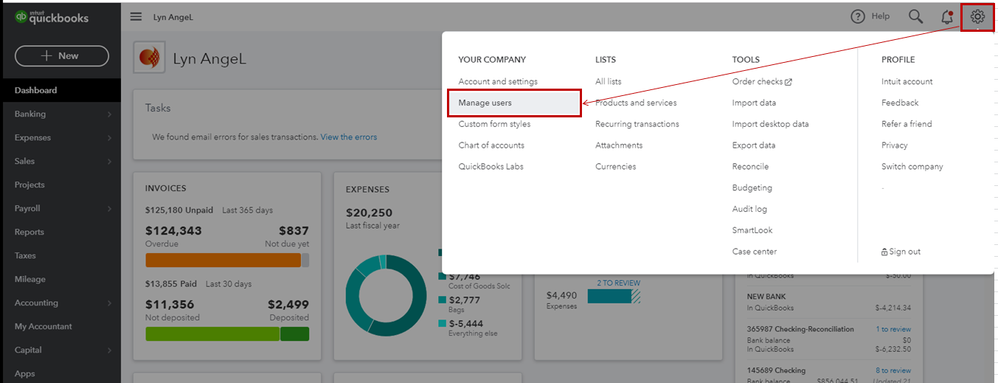Click Sign out with lock icon
998x383 pixels.
(901, 251)
